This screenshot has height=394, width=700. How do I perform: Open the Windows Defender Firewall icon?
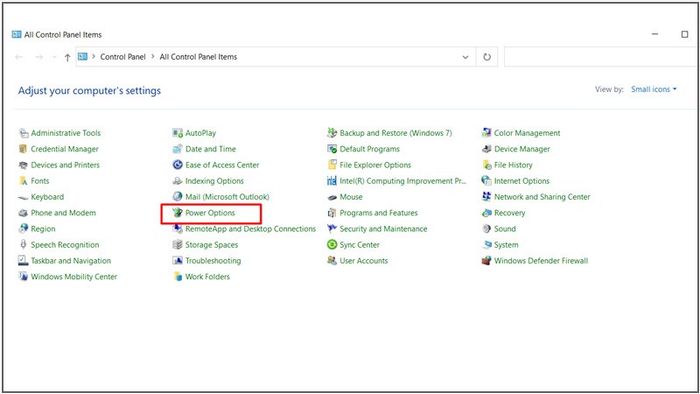[487, 261]
